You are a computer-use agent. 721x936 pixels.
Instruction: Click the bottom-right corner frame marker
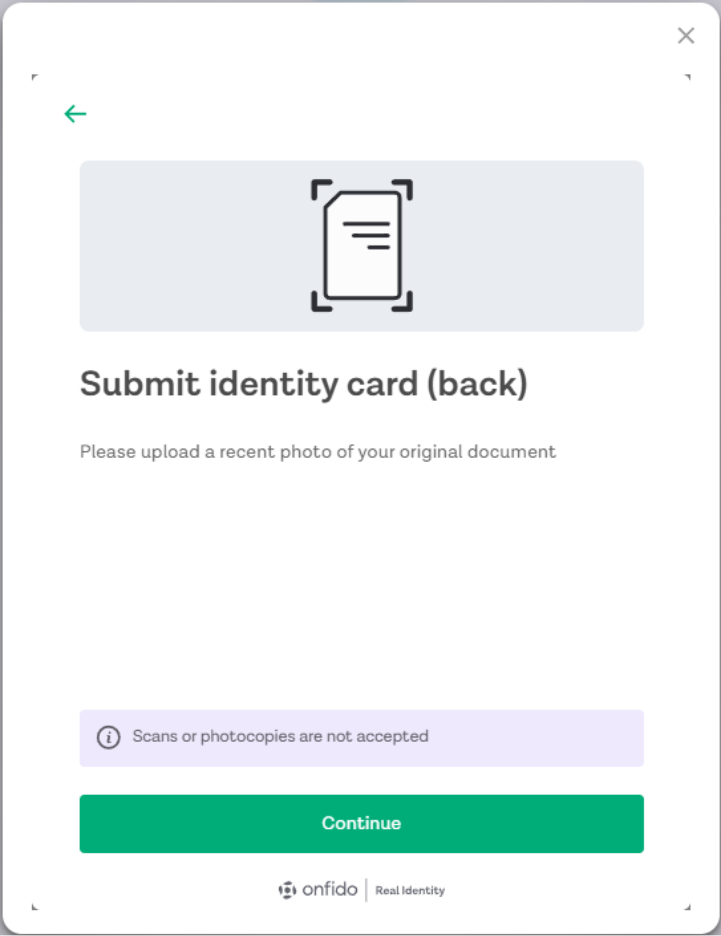687,907
